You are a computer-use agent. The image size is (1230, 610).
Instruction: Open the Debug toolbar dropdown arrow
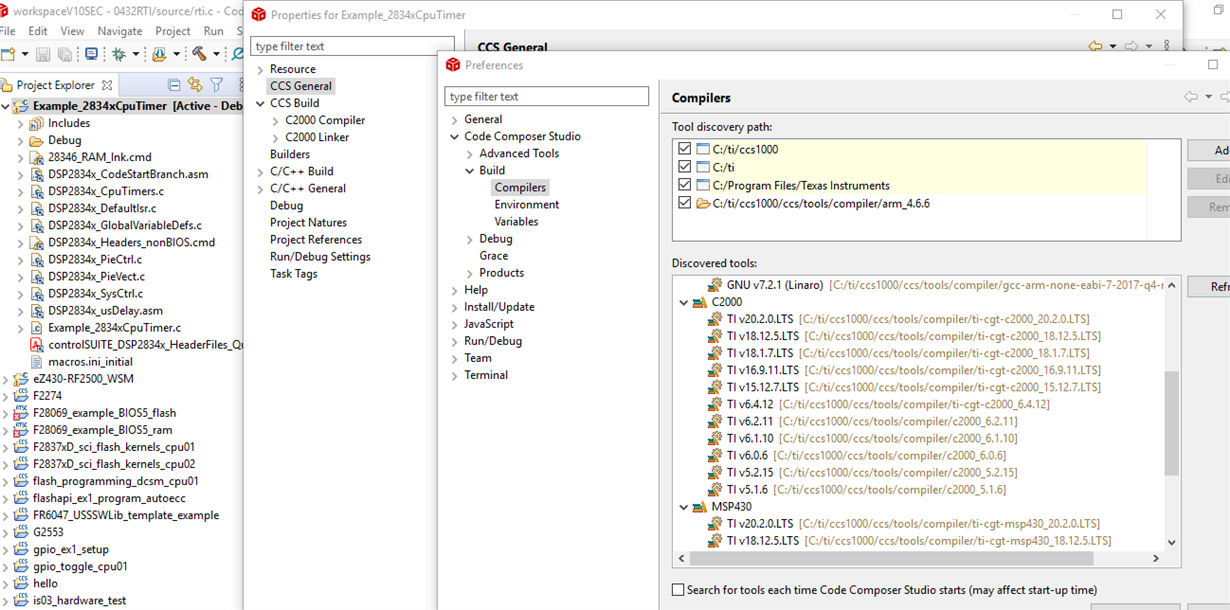coord(136,54)
